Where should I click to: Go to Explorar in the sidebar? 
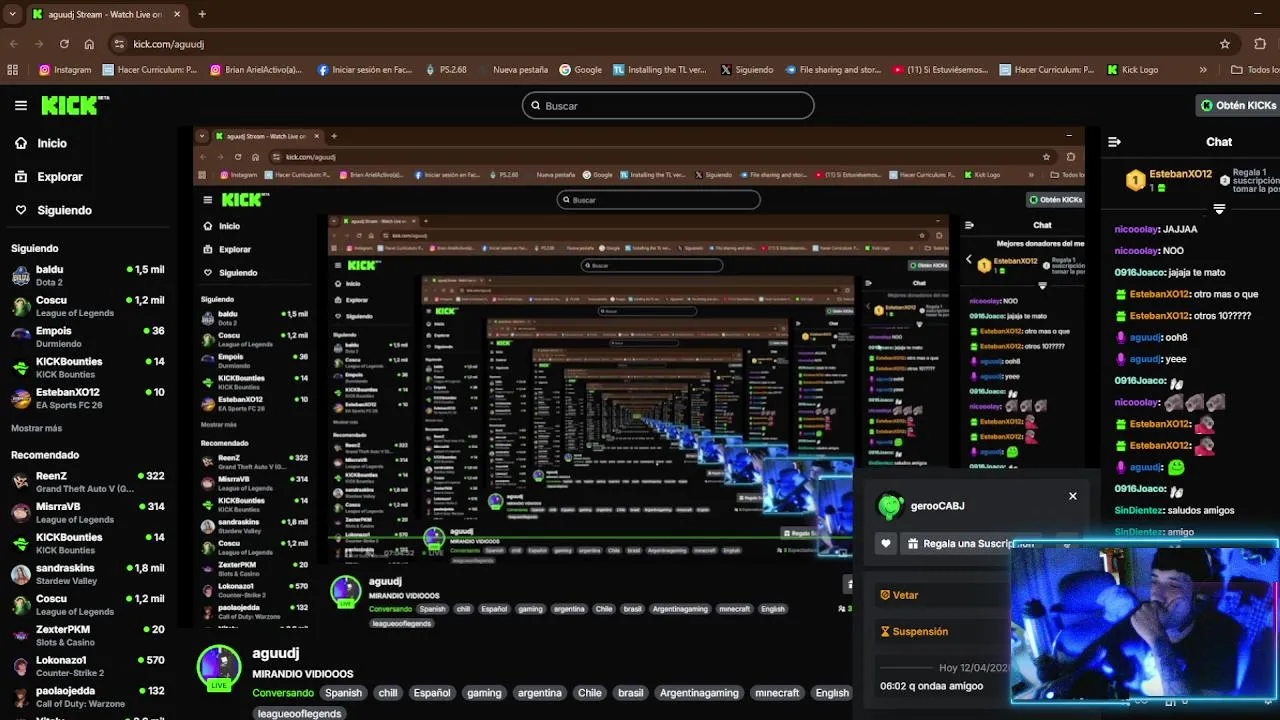(x=48, y=176)
